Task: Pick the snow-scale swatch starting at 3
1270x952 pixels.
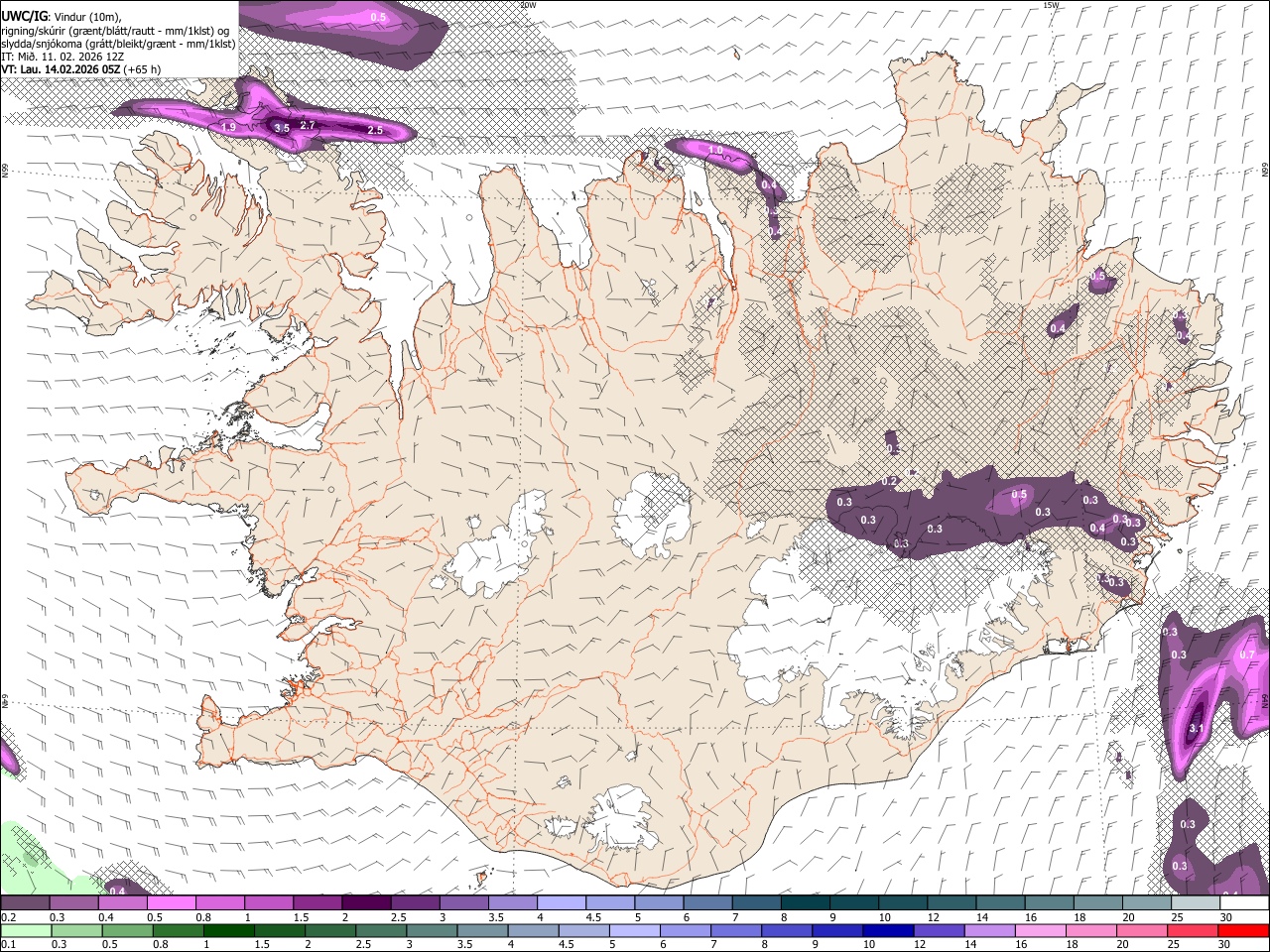Action: point(464,903)
